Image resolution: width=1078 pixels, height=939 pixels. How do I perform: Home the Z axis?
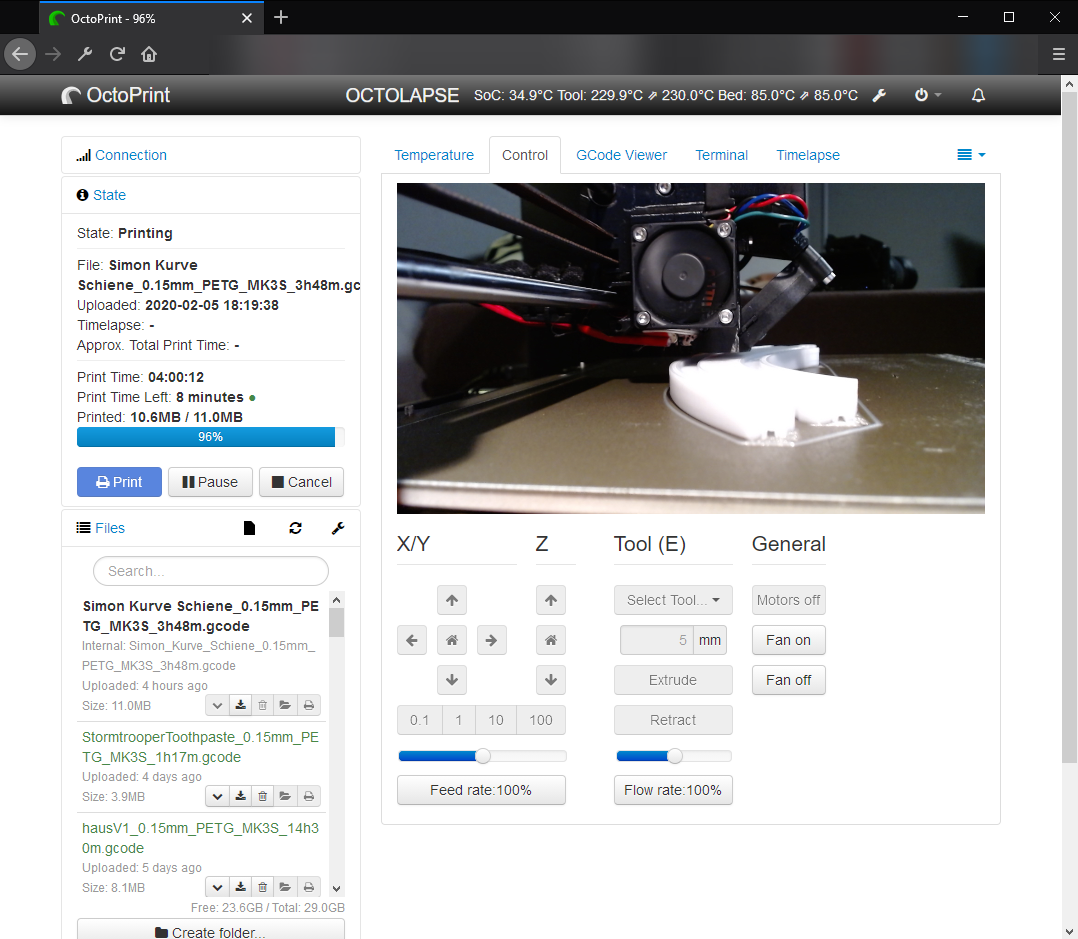(551, 640)
